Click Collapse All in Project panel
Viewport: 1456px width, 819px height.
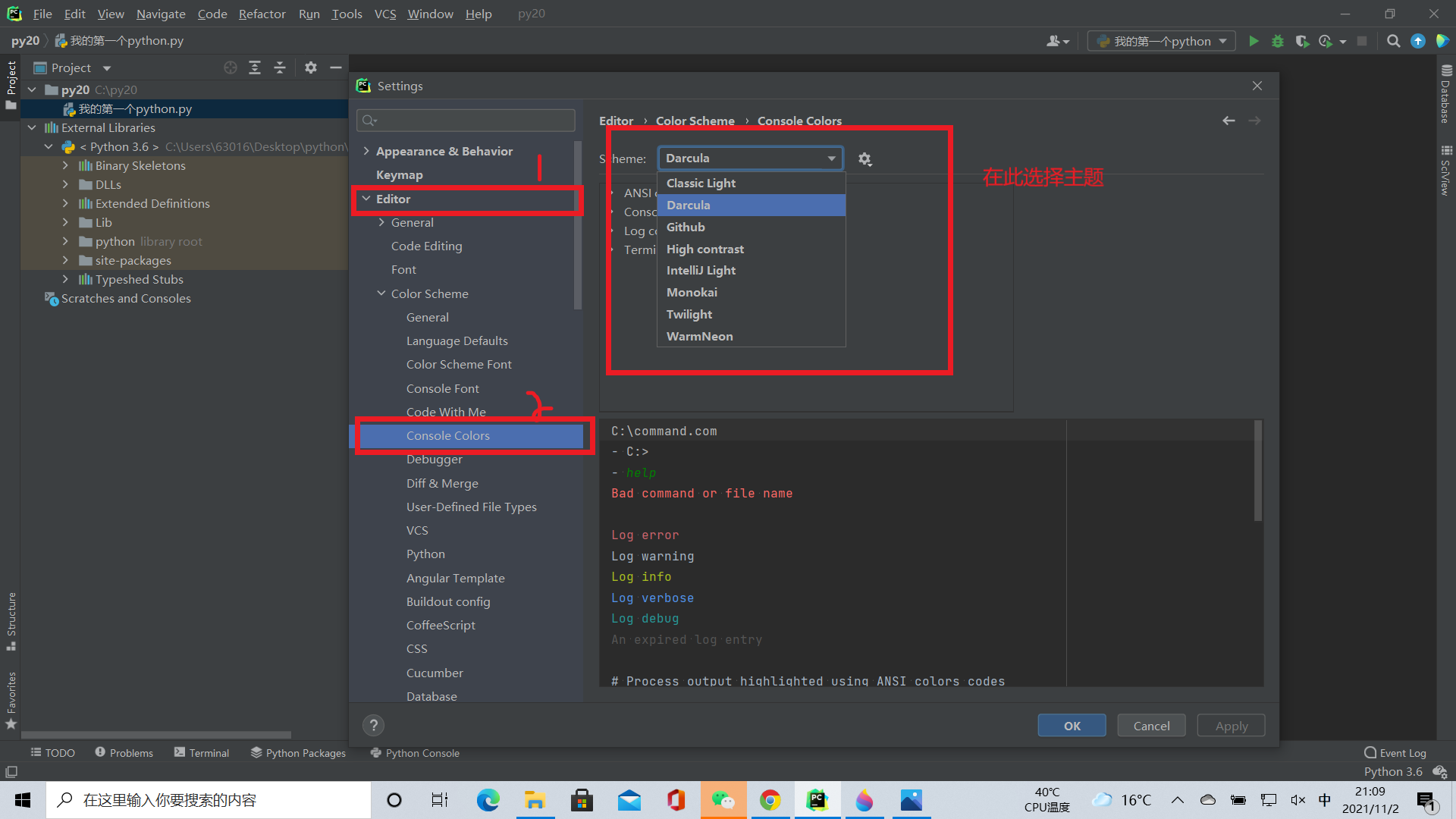280,67
